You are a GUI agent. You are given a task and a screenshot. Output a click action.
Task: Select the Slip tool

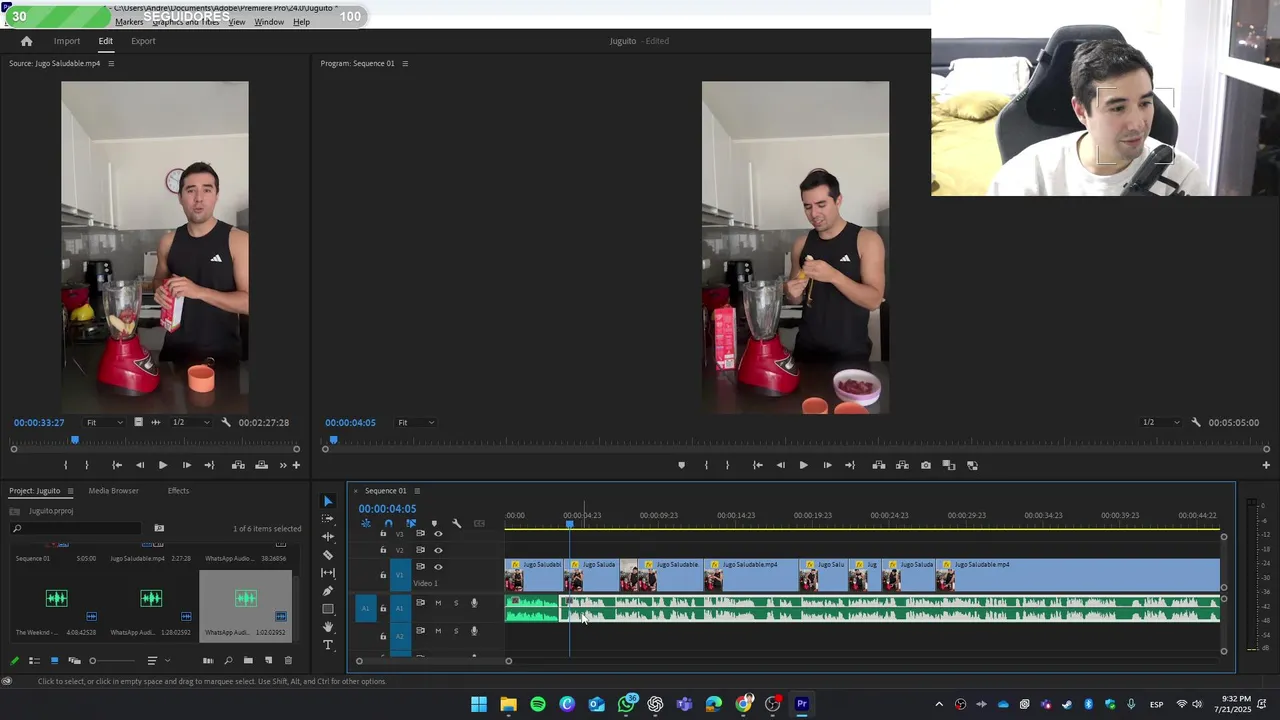[x=328, y=573]
